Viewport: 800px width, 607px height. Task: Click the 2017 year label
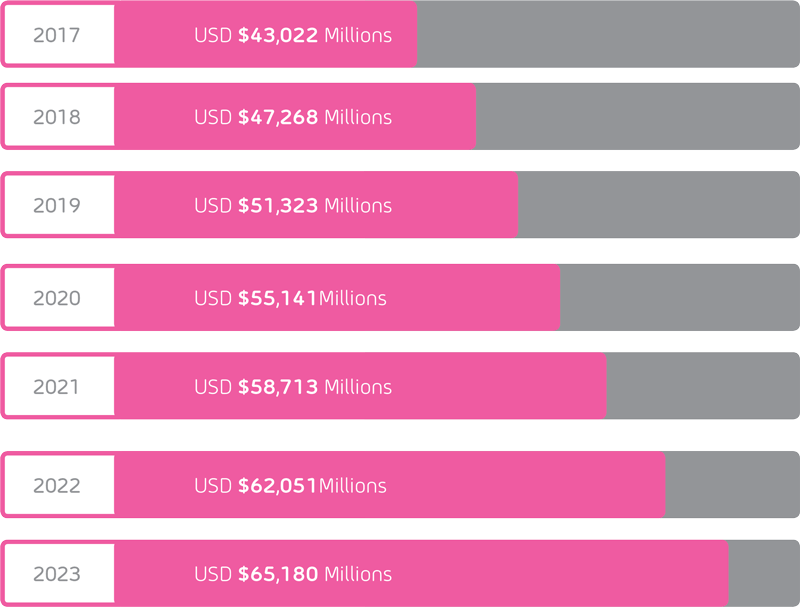pyautogui.click(x=57, y=35)
